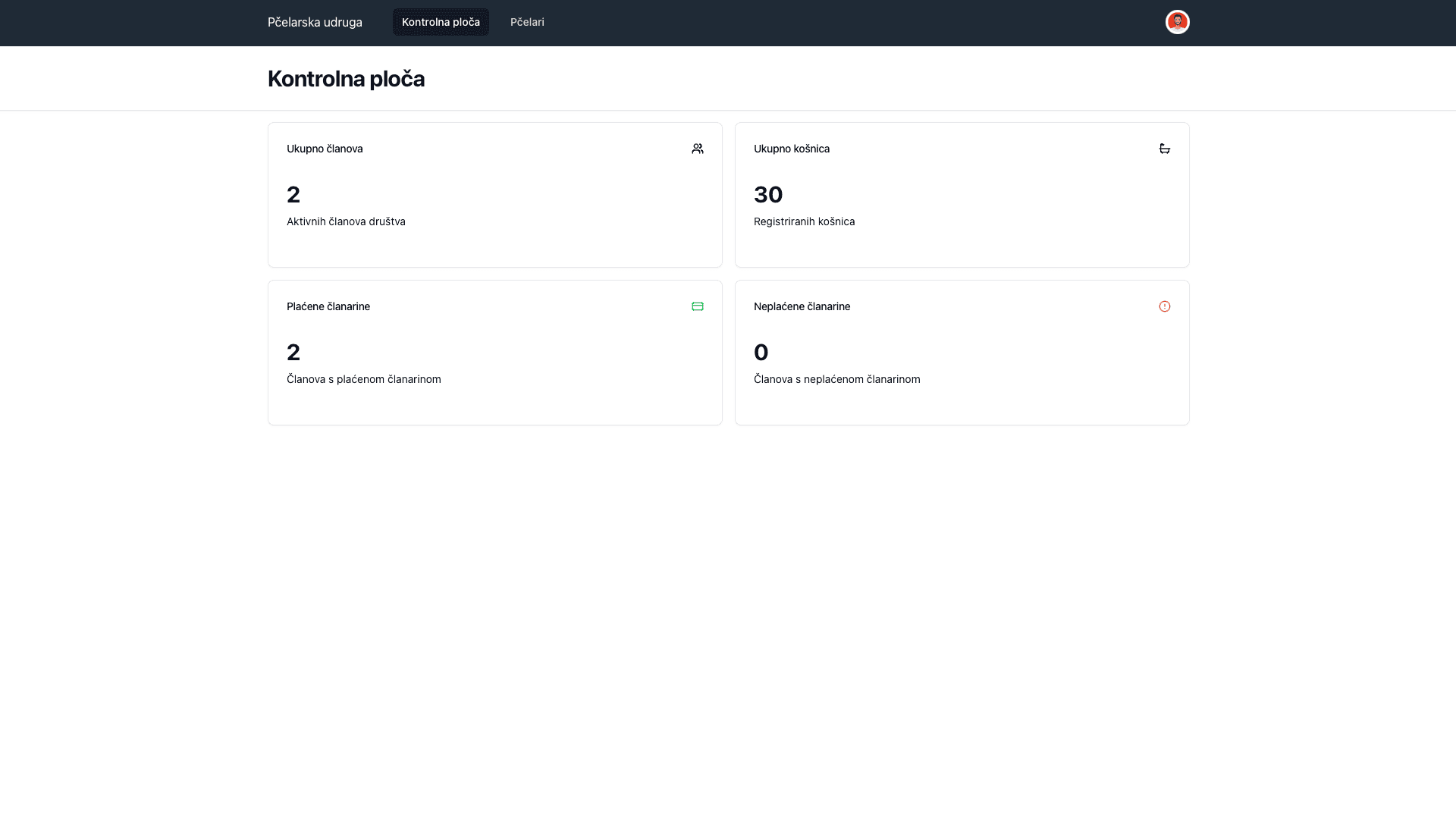Click the value 0 for unpaid memberships

[761, 353]
